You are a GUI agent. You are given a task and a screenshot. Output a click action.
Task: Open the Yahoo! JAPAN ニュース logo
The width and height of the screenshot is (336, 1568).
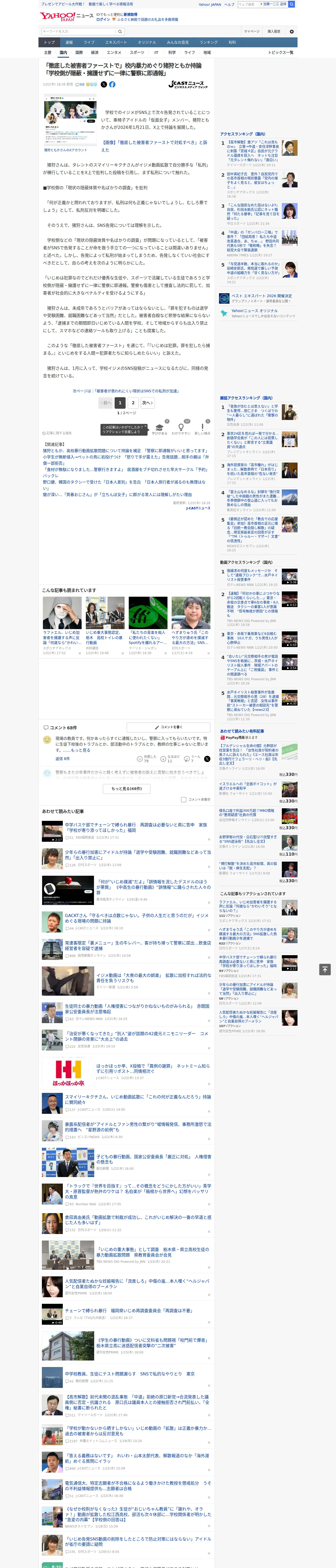click(66, 16)
